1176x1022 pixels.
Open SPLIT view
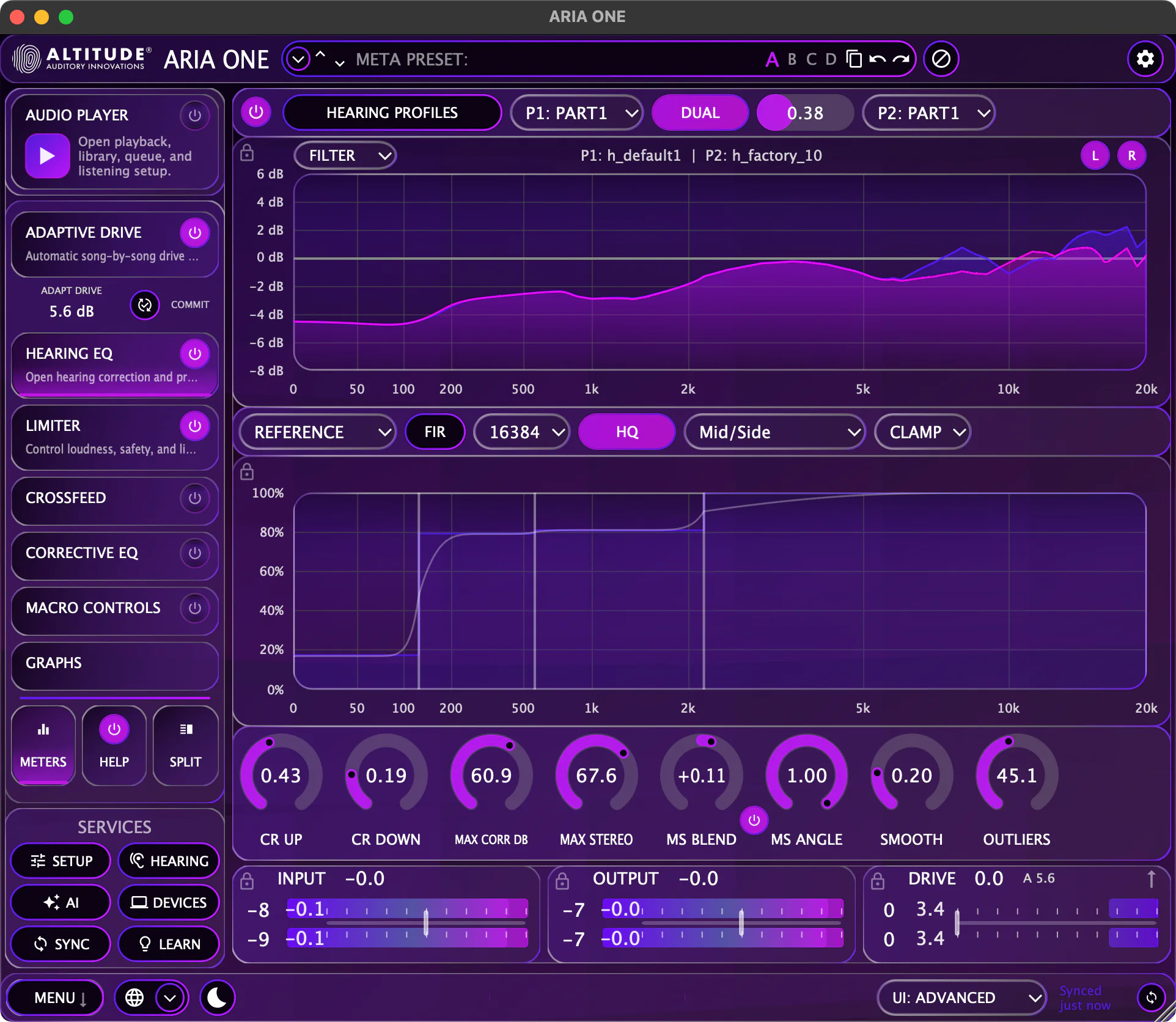(x=185, y=745)
